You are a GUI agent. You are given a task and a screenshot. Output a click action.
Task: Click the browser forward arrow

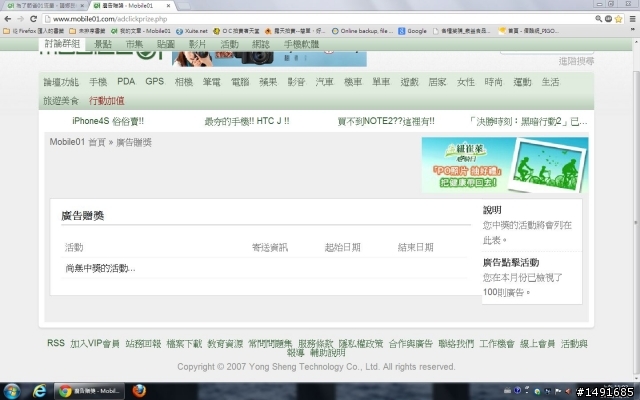pos(20,19)
